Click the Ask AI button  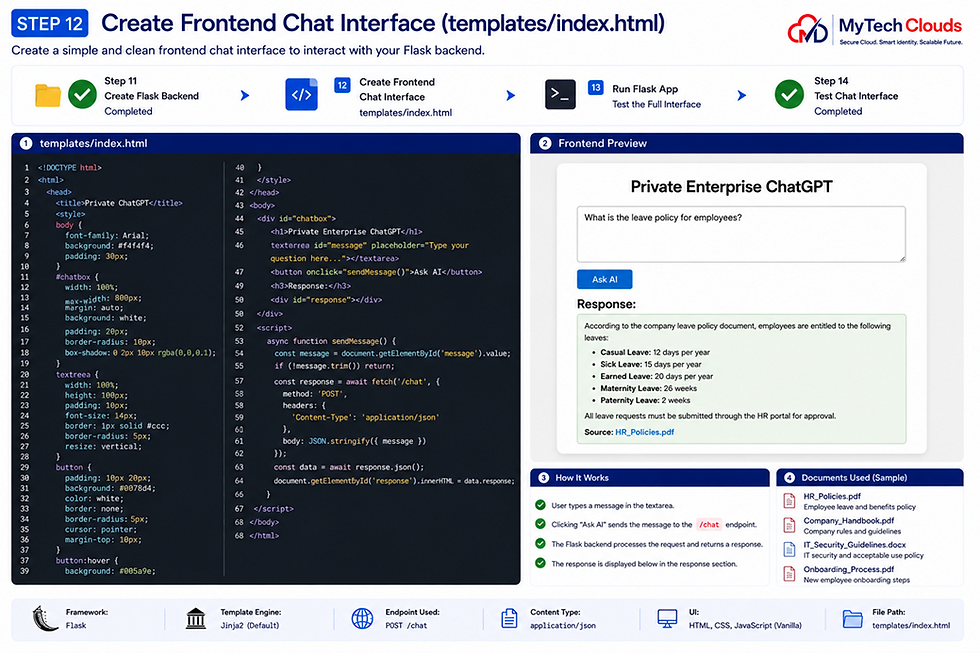point(604,279)
